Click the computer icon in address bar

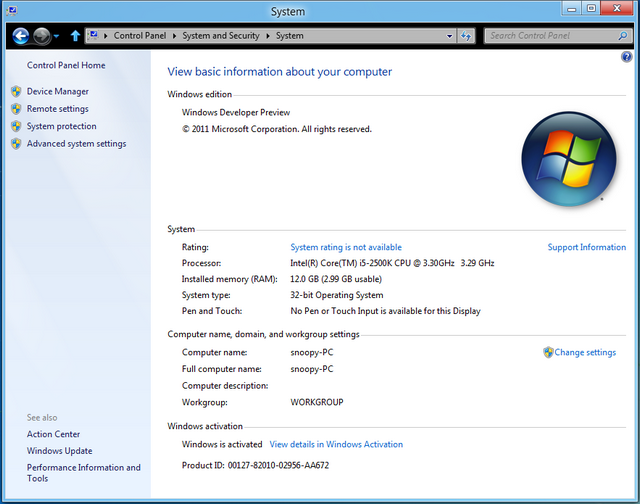pos(93,35)
